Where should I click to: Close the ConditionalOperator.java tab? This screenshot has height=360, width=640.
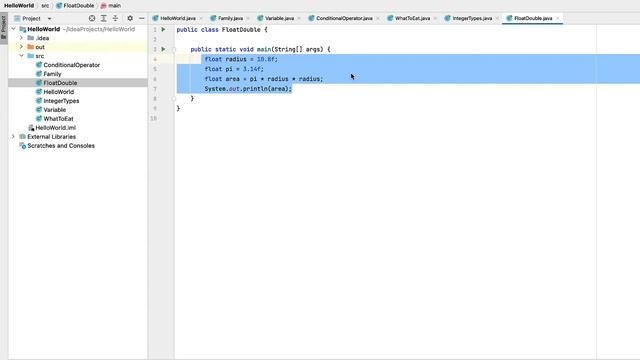click(x=378, y=18)
